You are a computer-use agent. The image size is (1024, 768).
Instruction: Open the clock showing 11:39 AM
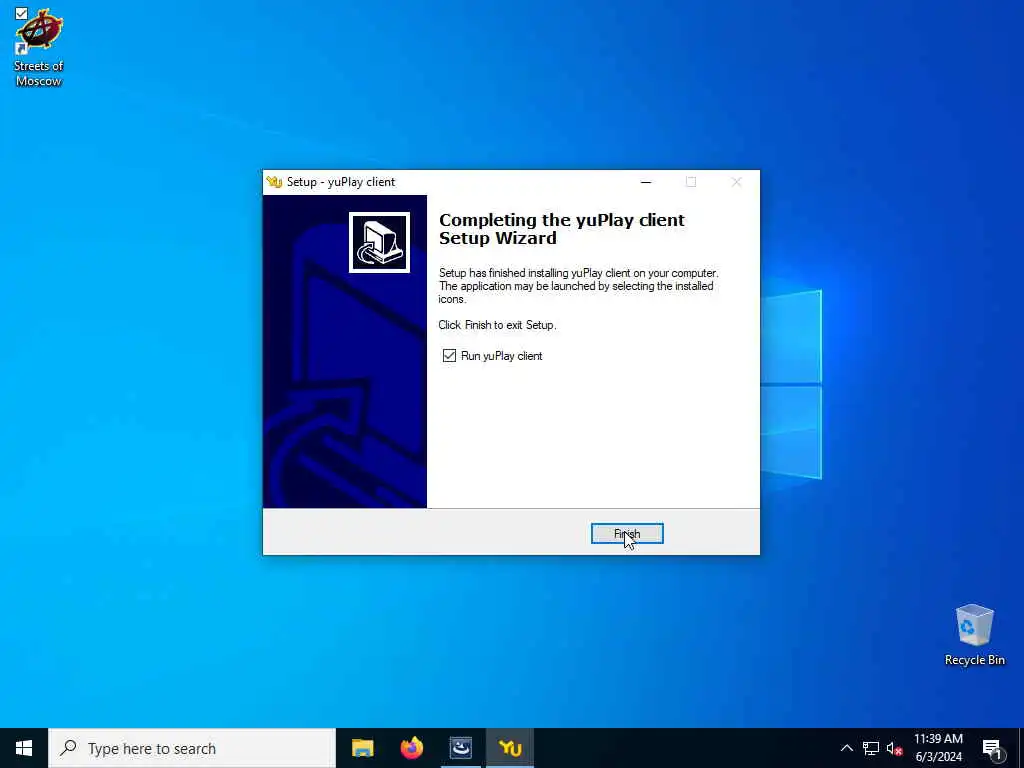(x=938, y=748)
